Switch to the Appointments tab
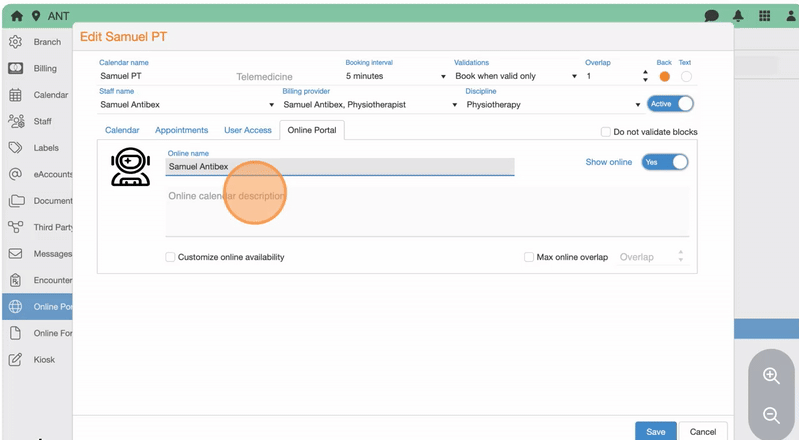The image size is (799, 440). coord(181,130)
